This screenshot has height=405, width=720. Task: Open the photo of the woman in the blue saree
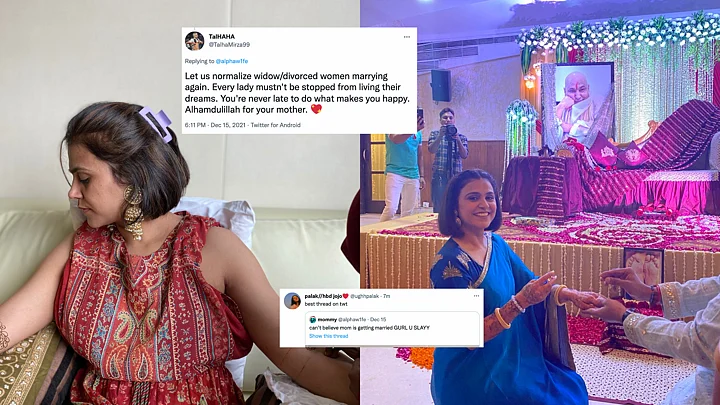tap(540, 202)
